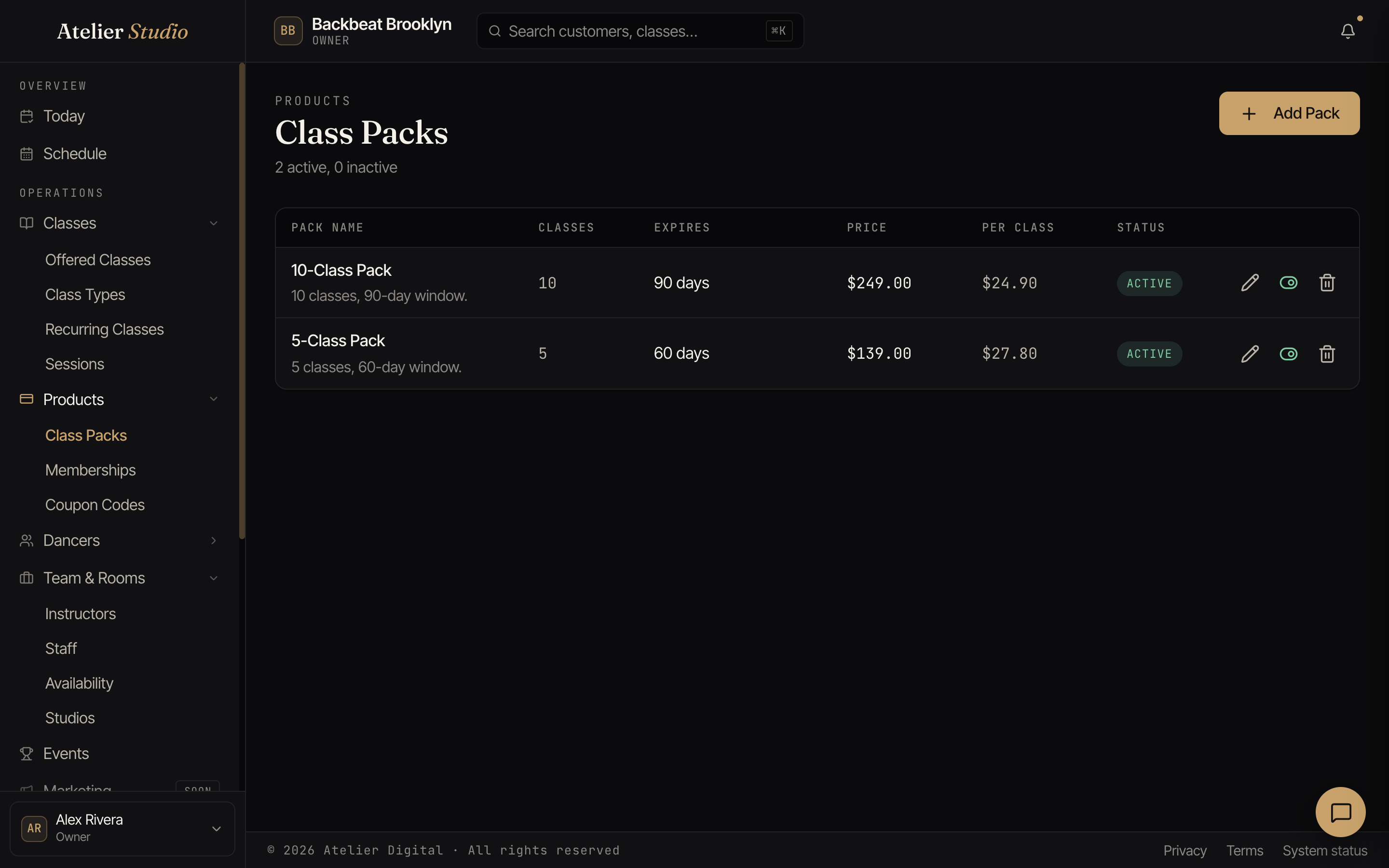Click the 90 days expiry cell
This screenshot has width=1389, height=868.
(x=681, y=283)
